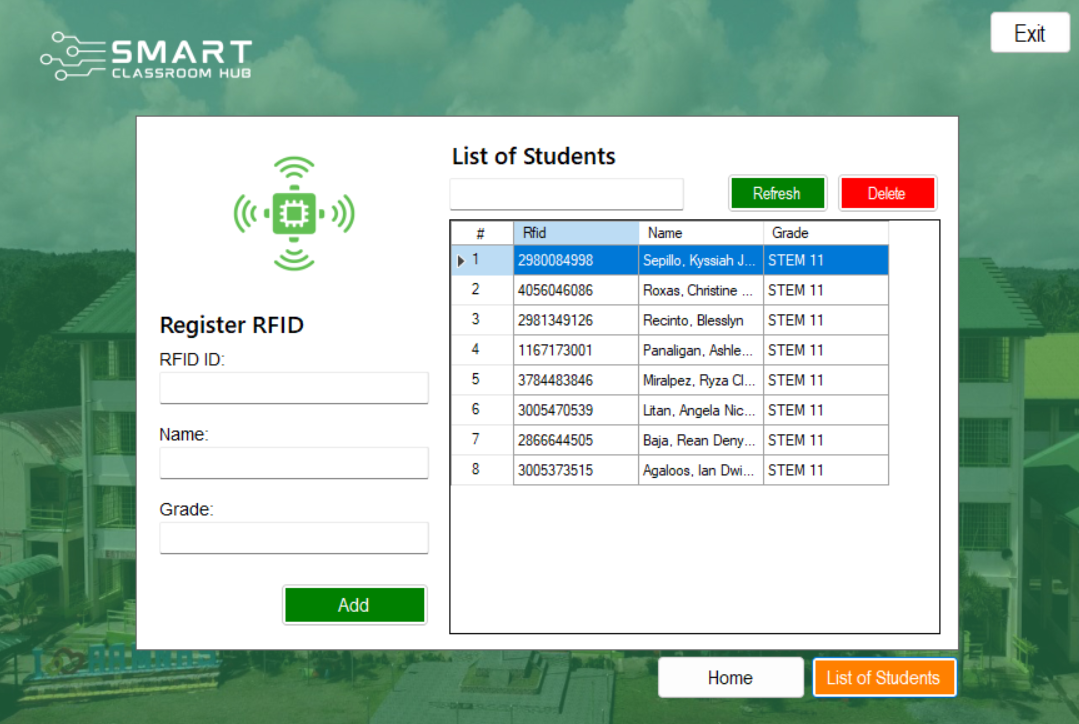Select name cell Agaloos, Ian Dwi...

click(701, 471)
